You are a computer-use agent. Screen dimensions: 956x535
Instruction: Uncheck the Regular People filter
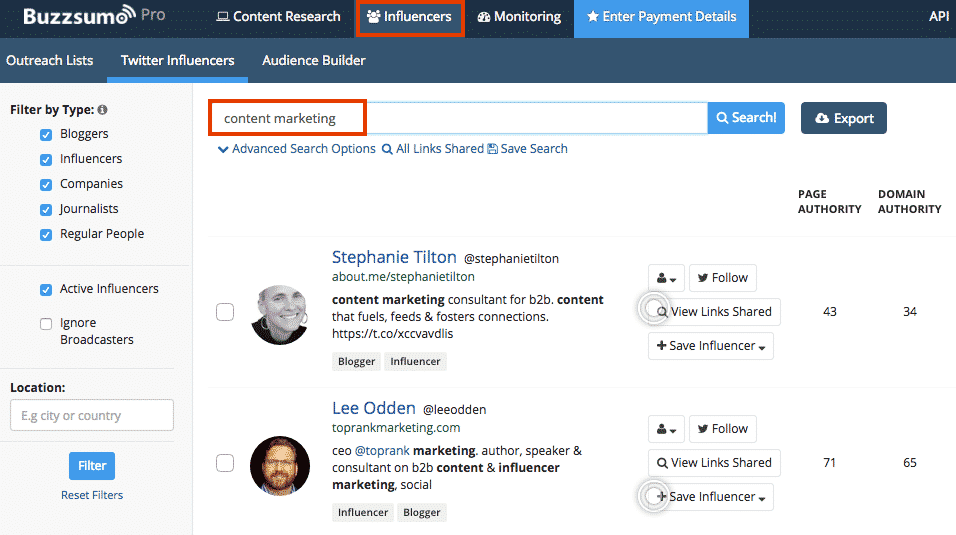point(46,234)
